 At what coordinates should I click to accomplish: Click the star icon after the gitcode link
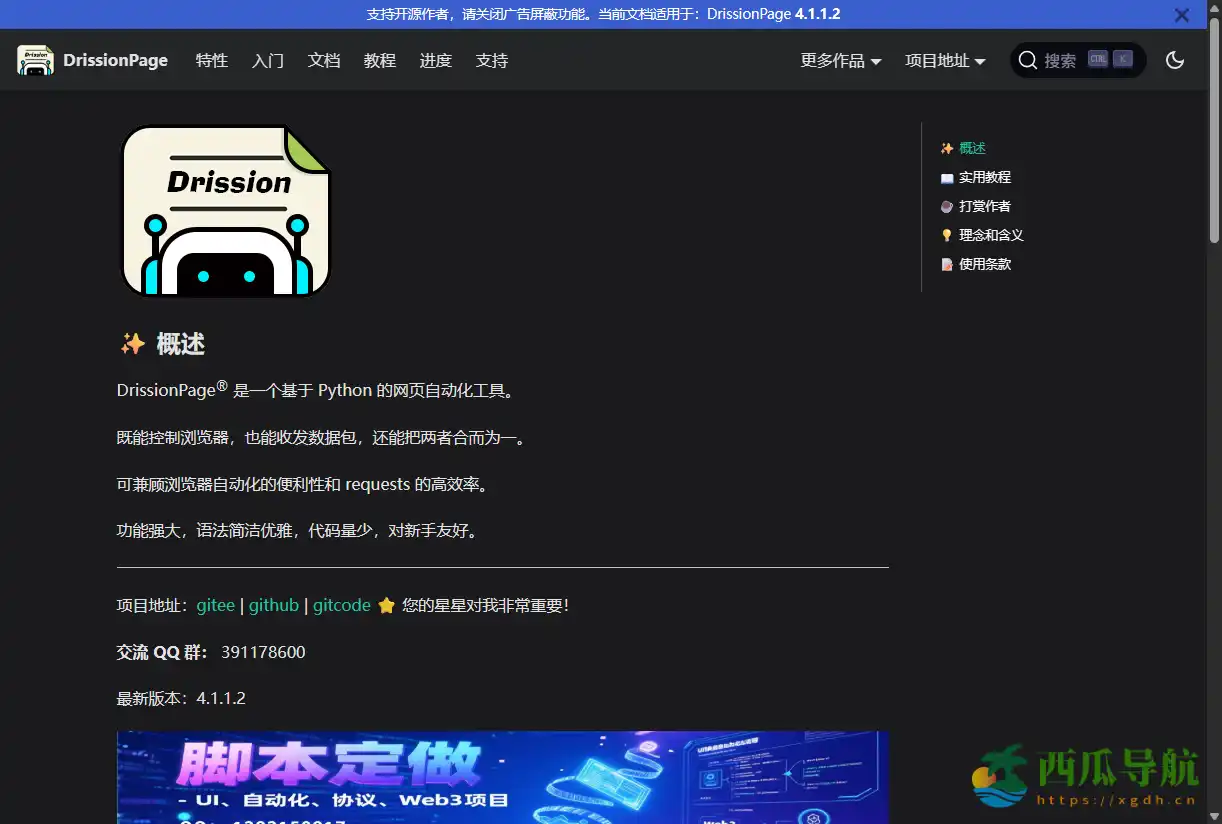tap(387, 604)
